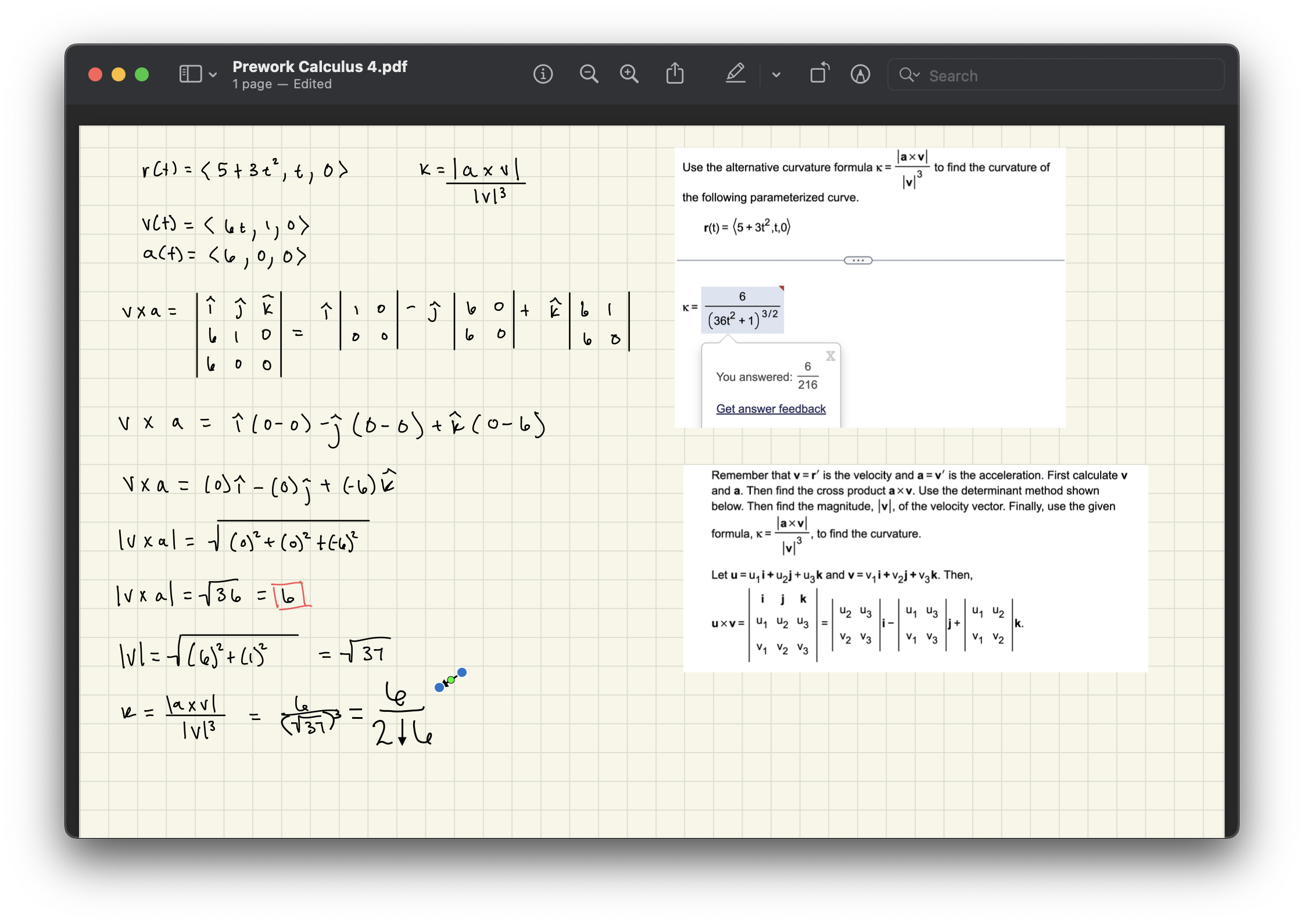
Task: Toggle the document sidebar visibility
Action: [189, 74]
